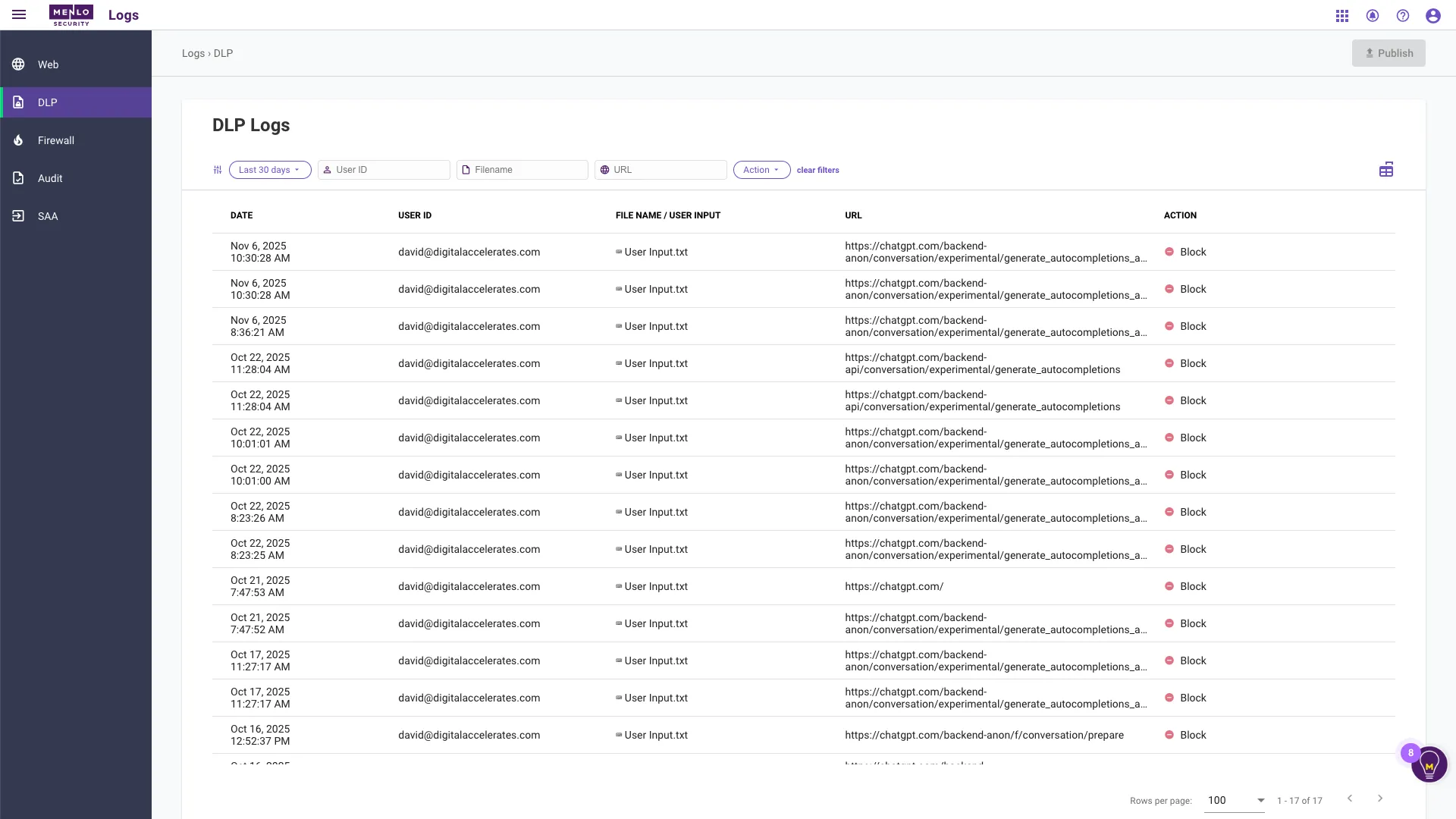The height and width of the screenshot is (819, 1456).
Task: Open the Last 30 days date filter
Action: [269, 169]
